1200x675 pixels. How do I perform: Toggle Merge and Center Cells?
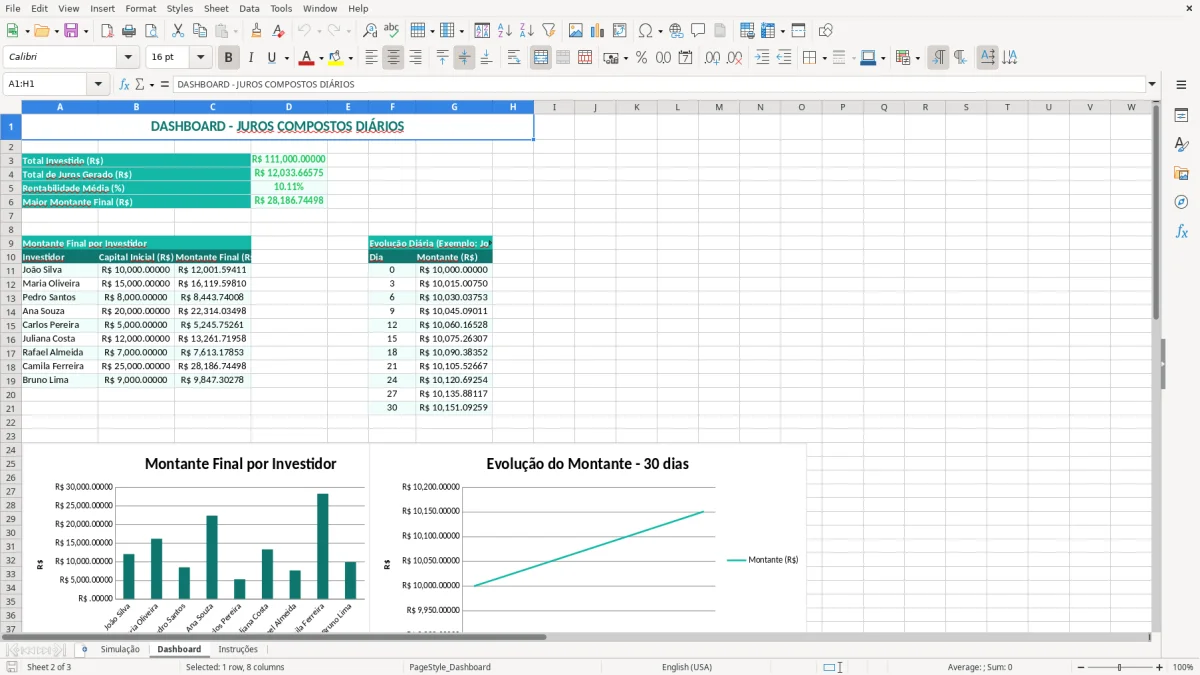tap(541, 58)
